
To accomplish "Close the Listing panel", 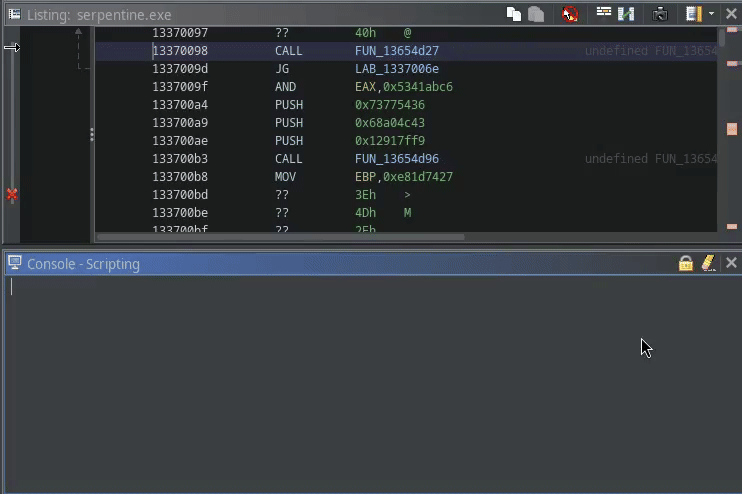I will 731,14.
